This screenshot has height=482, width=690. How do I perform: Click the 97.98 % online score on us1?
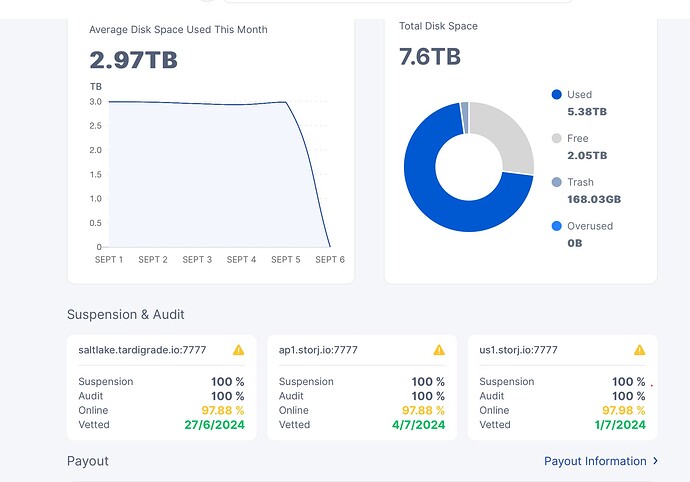click(621, 411)
